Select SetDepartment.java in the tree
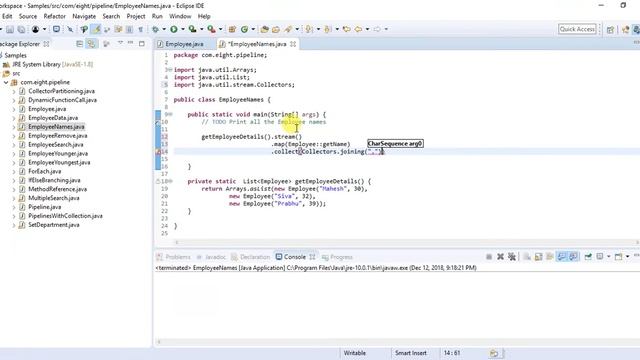640x360 pixels. [x=53, y=225]
